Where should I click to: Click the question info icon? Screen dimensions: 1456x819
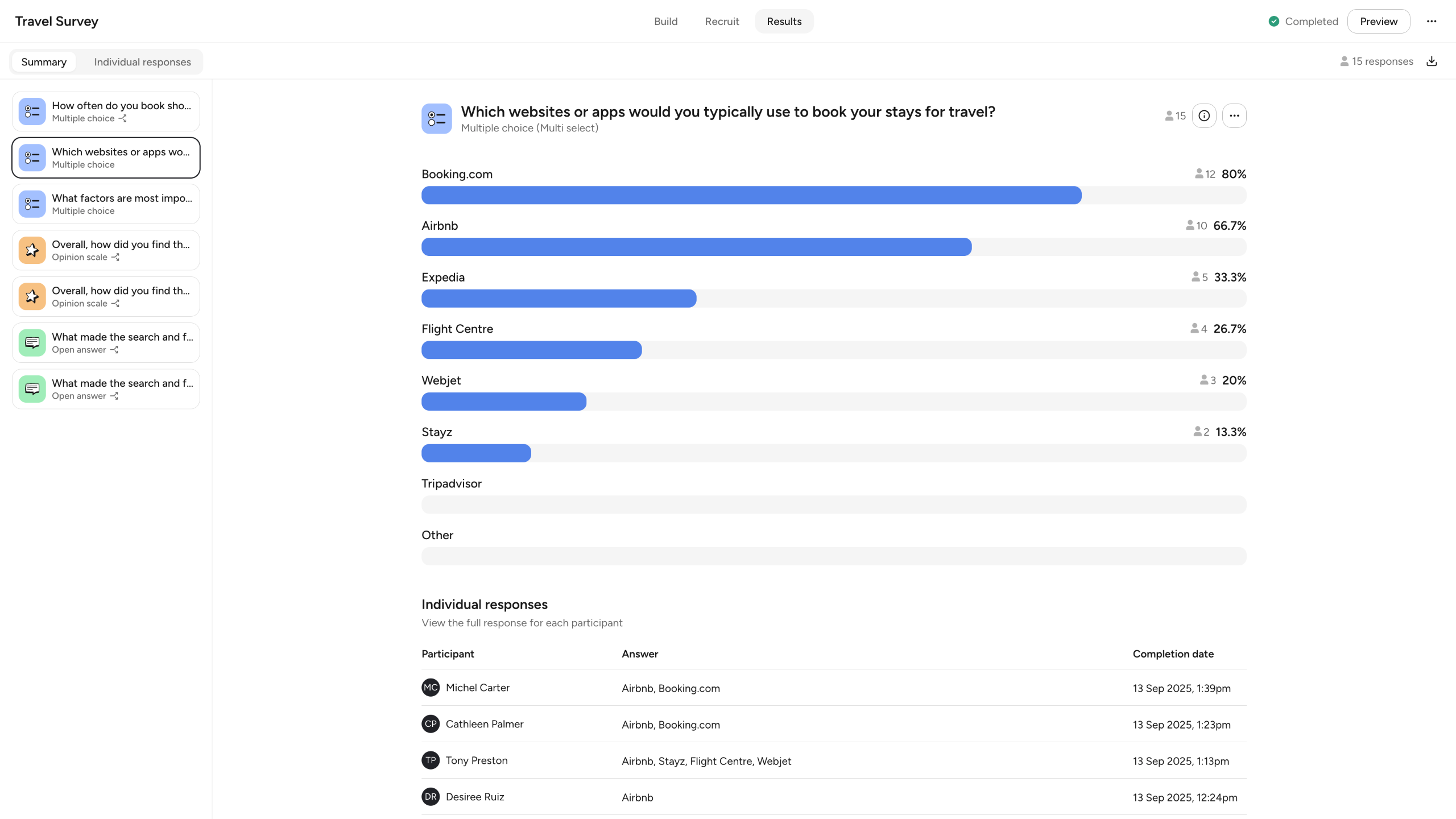point(1204,116)
